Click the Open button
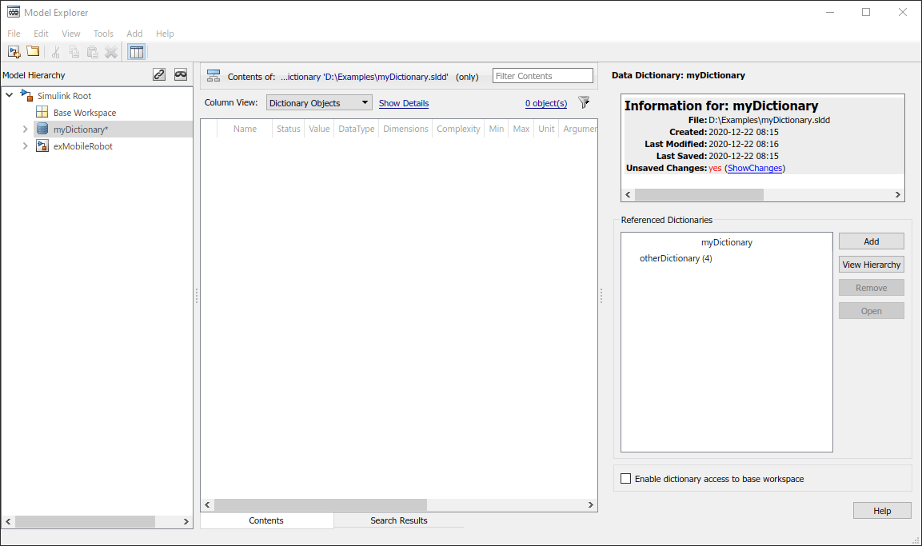Image resolution: width=922 pixels, height=546 pixels. [x=871, y=311]
